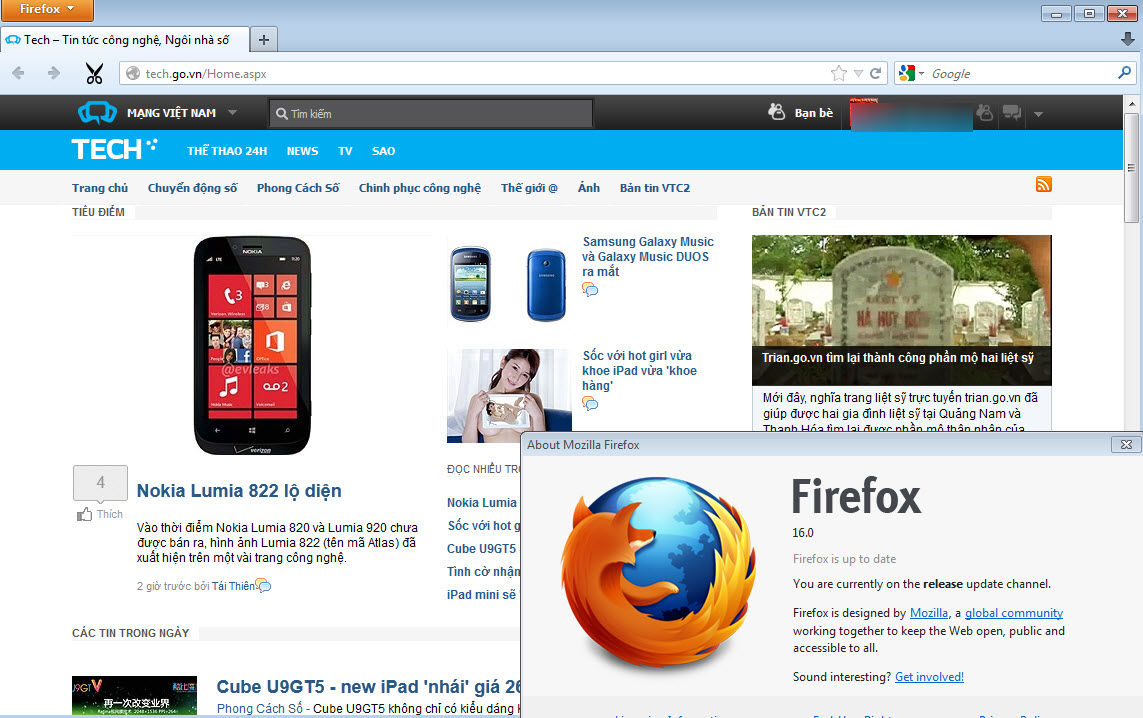Click the scissors icon in navigation toolbar
Screen dimensions: 1143x718
(94, 74)
